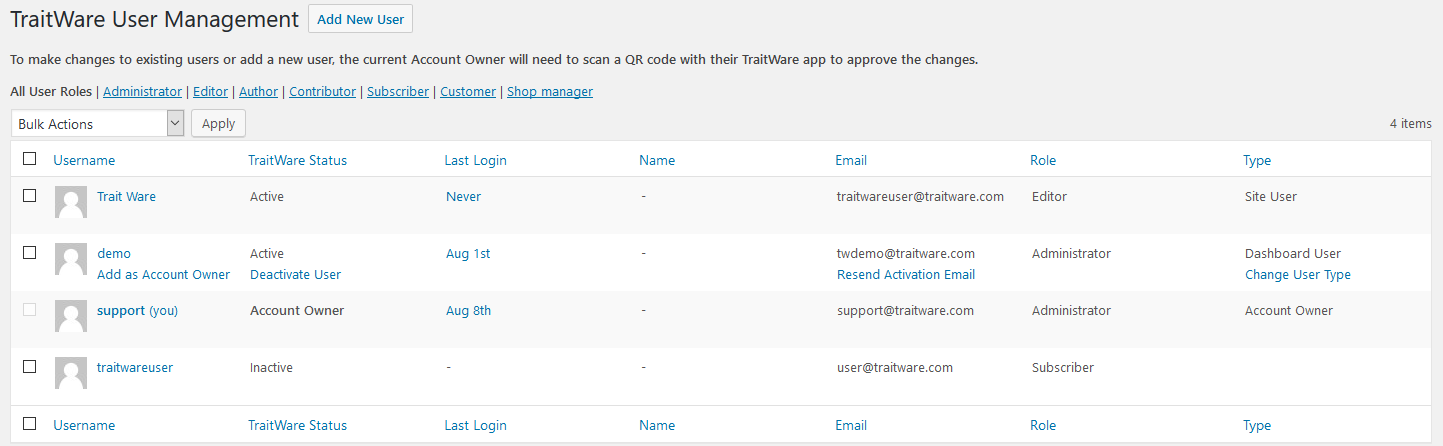Filter by Contributor role
This screenshot has height=446, width=1443.
[x=322, y=91]
